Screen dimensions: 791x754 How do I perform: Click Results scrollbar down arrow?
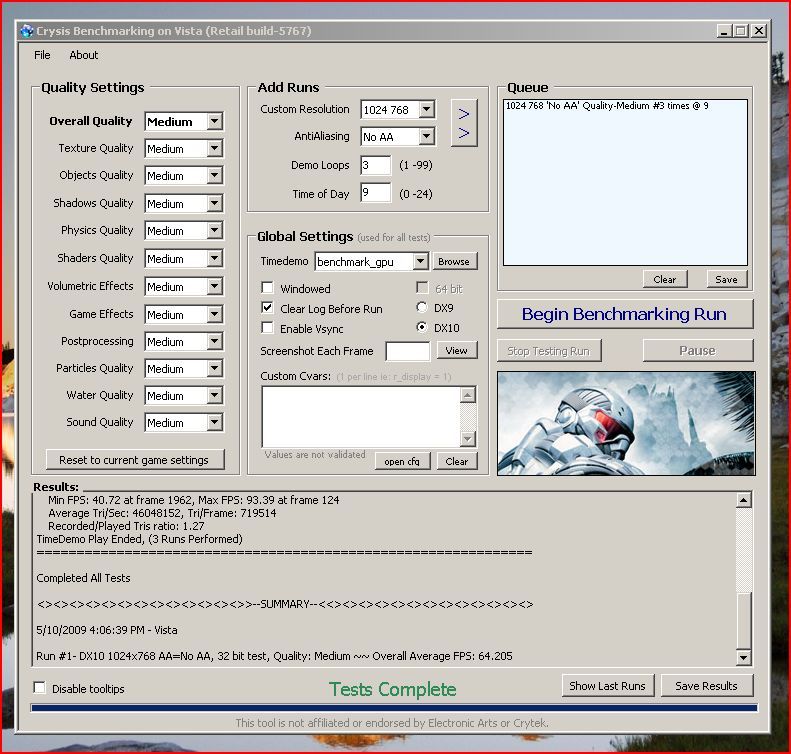pyautogui.click(x=744, y=657)
